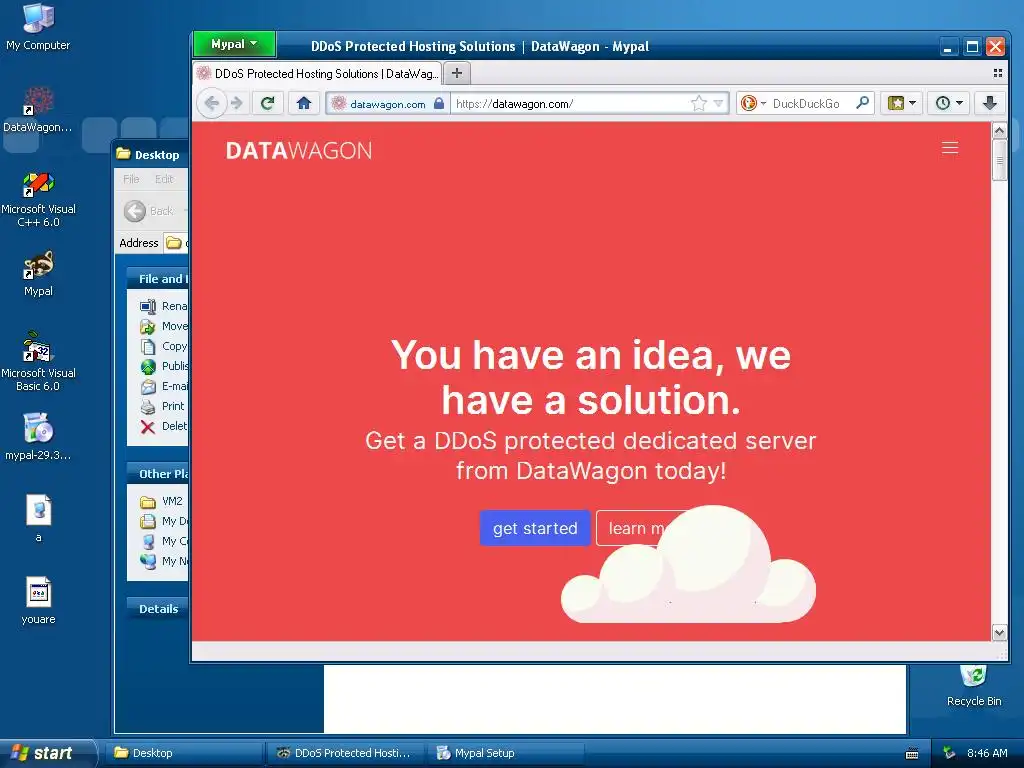Collapse the Other Places section header
Image resolution: width=1024 pixels, height=768 pixels.
[x=157, y=474]
